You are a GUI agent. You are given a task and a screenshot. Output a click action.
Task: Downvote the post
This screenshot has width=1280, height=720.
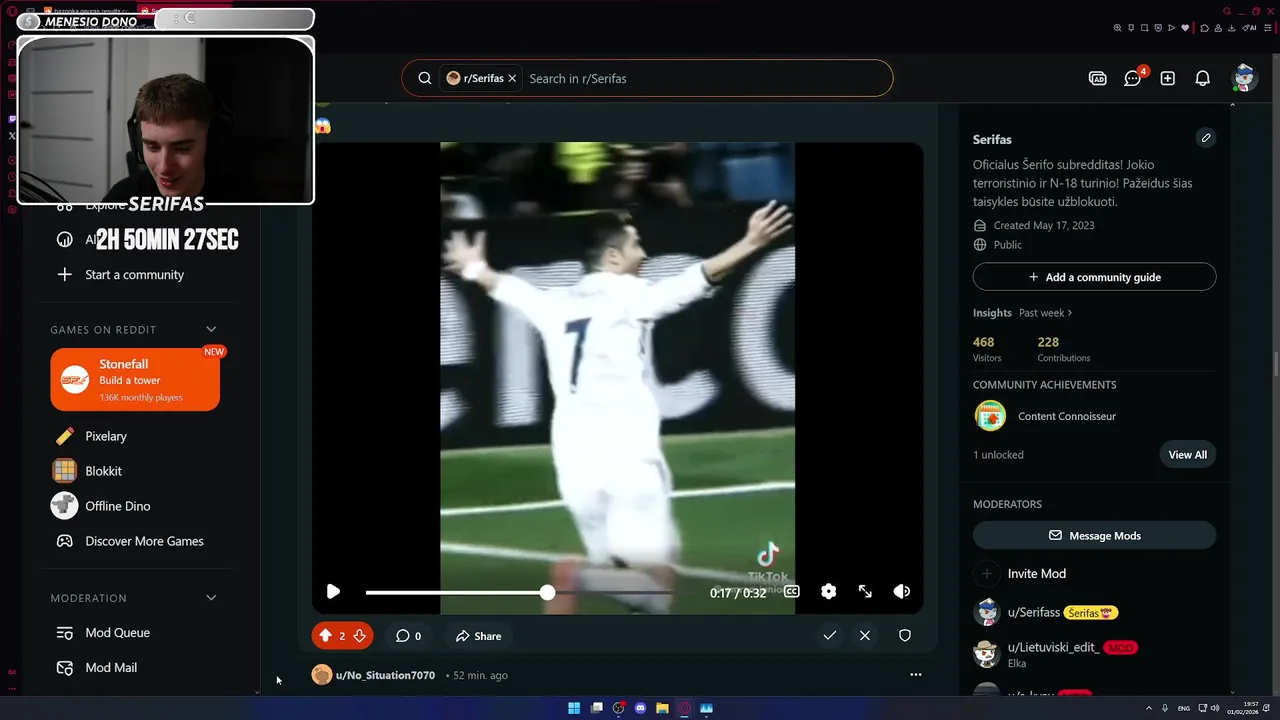click(x=359, y=636)
